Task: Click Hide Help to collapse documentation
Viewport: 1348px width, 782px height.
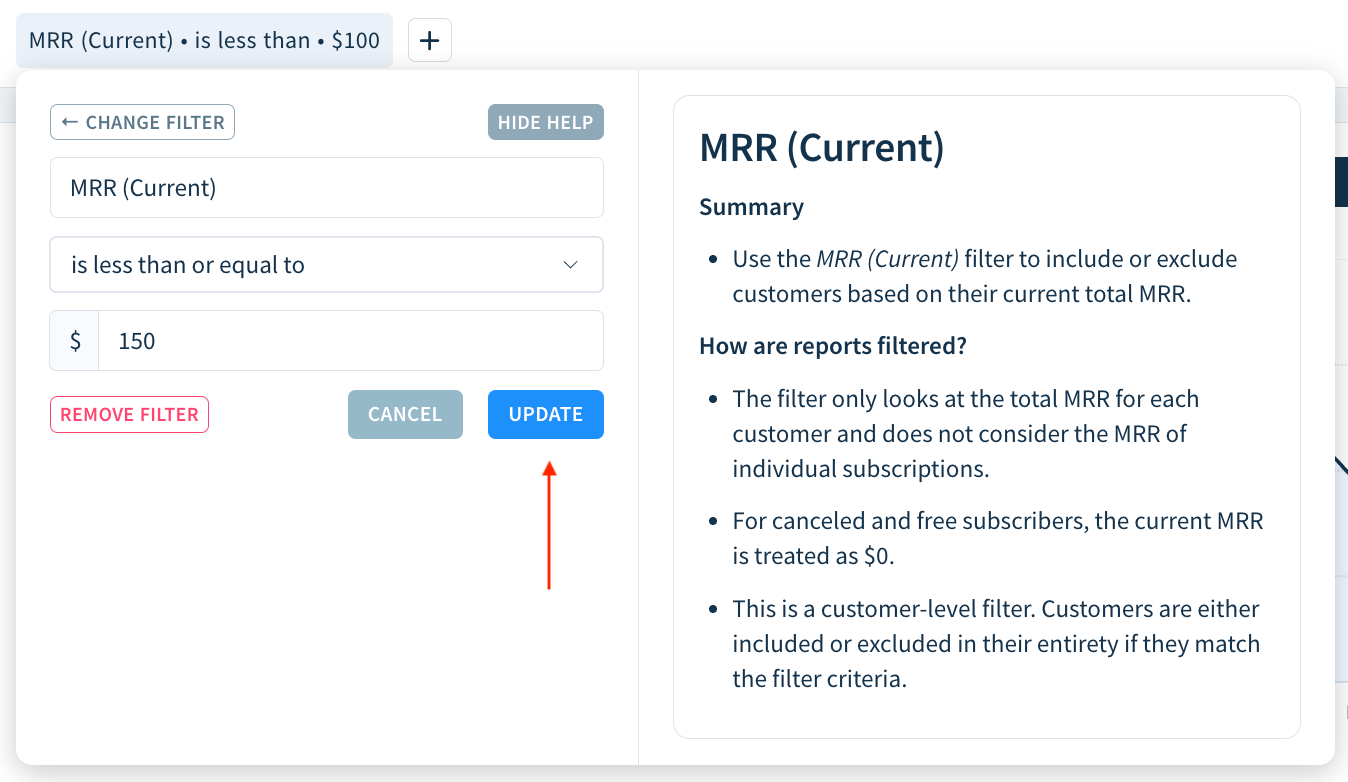Action: 545,121
